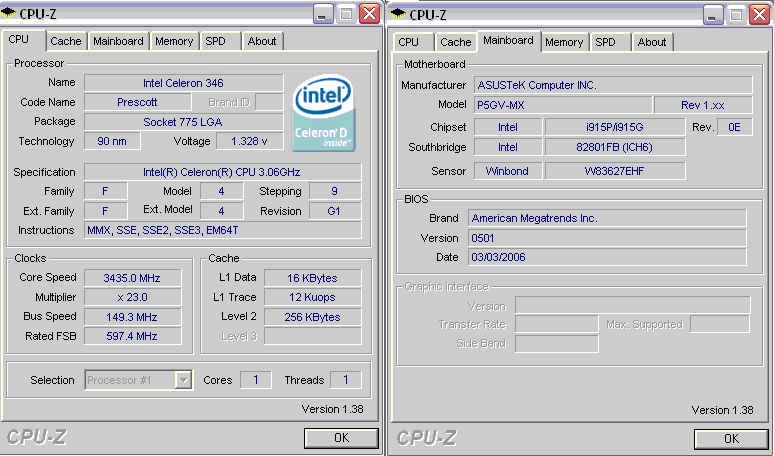Click the Intel Celeron D inside logo
Screen dimensions: 774x456
point(323,114)
